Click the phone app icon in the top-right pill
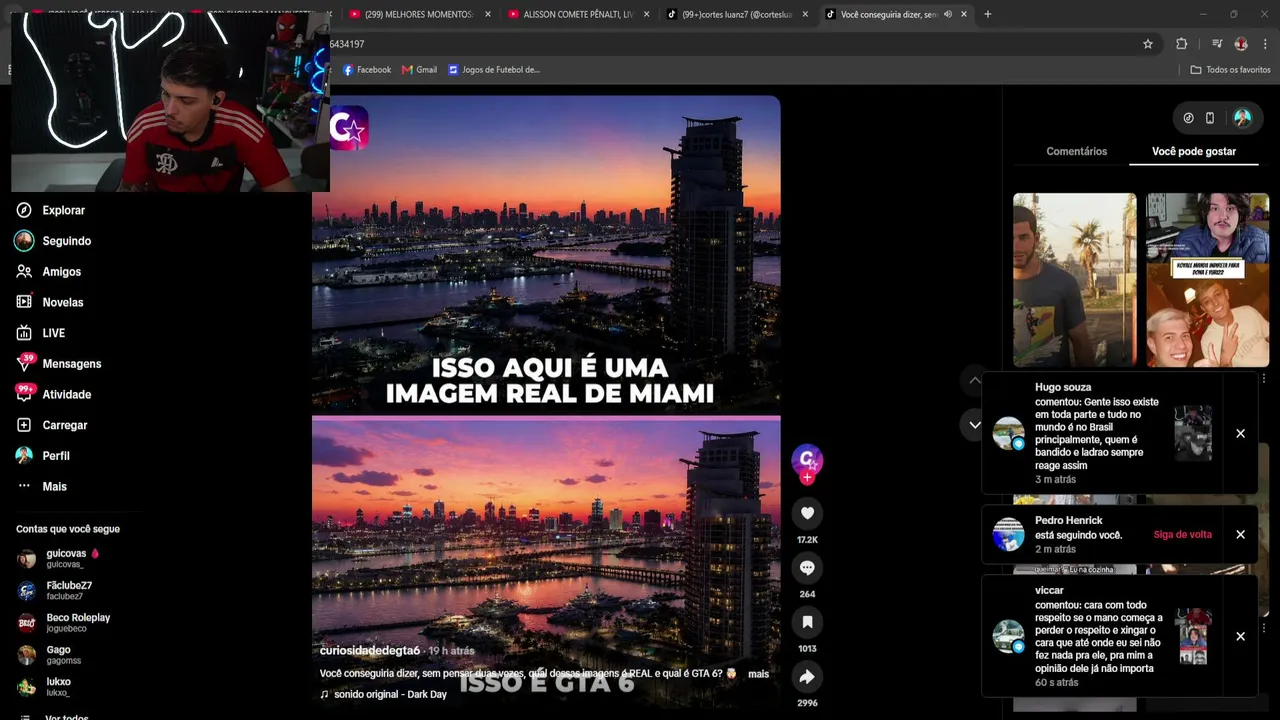Viewport: 1280px width, 720px height. [x=1210, y=118]
